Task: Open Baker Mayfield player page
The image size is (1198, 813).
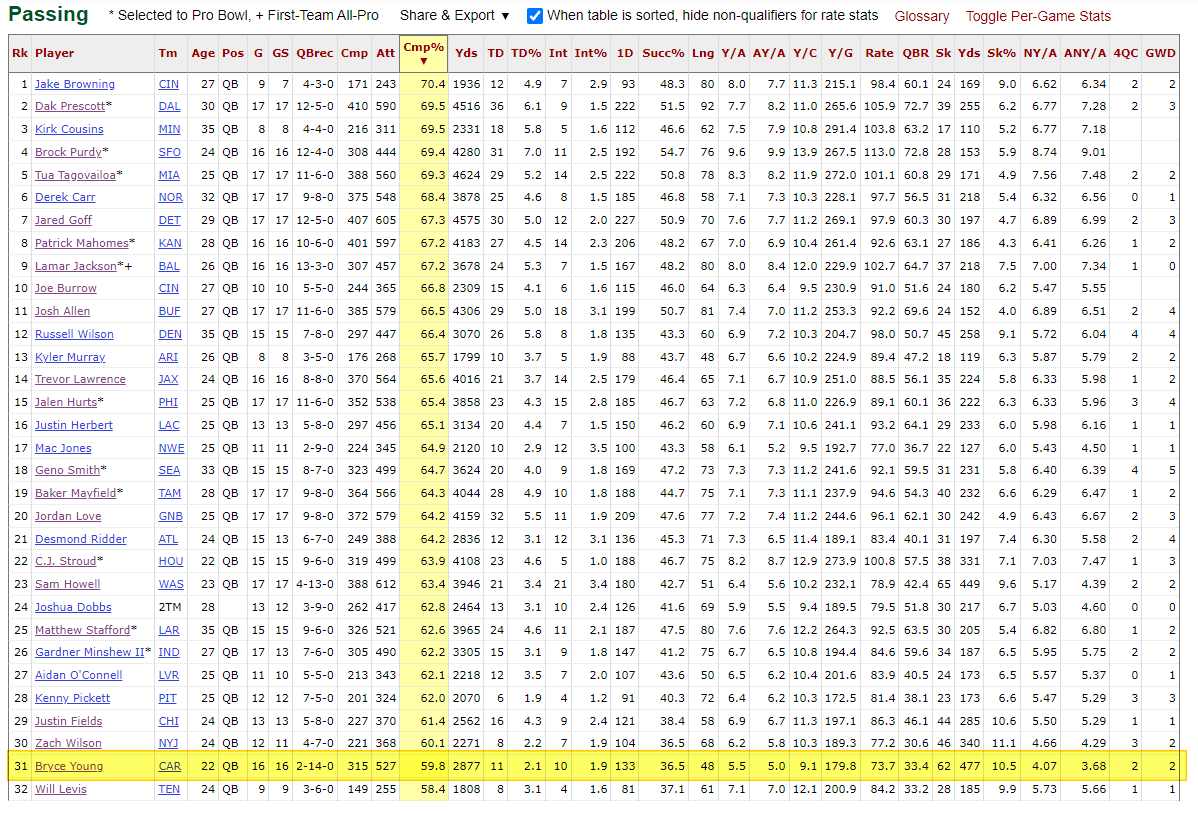Action: coord(76,493)
